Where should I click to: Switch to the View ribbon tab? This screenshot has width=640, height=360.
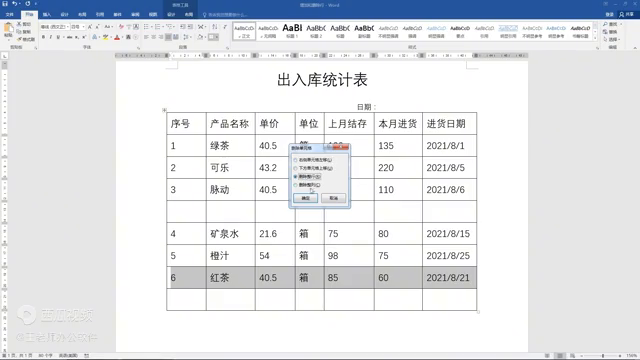153,15
